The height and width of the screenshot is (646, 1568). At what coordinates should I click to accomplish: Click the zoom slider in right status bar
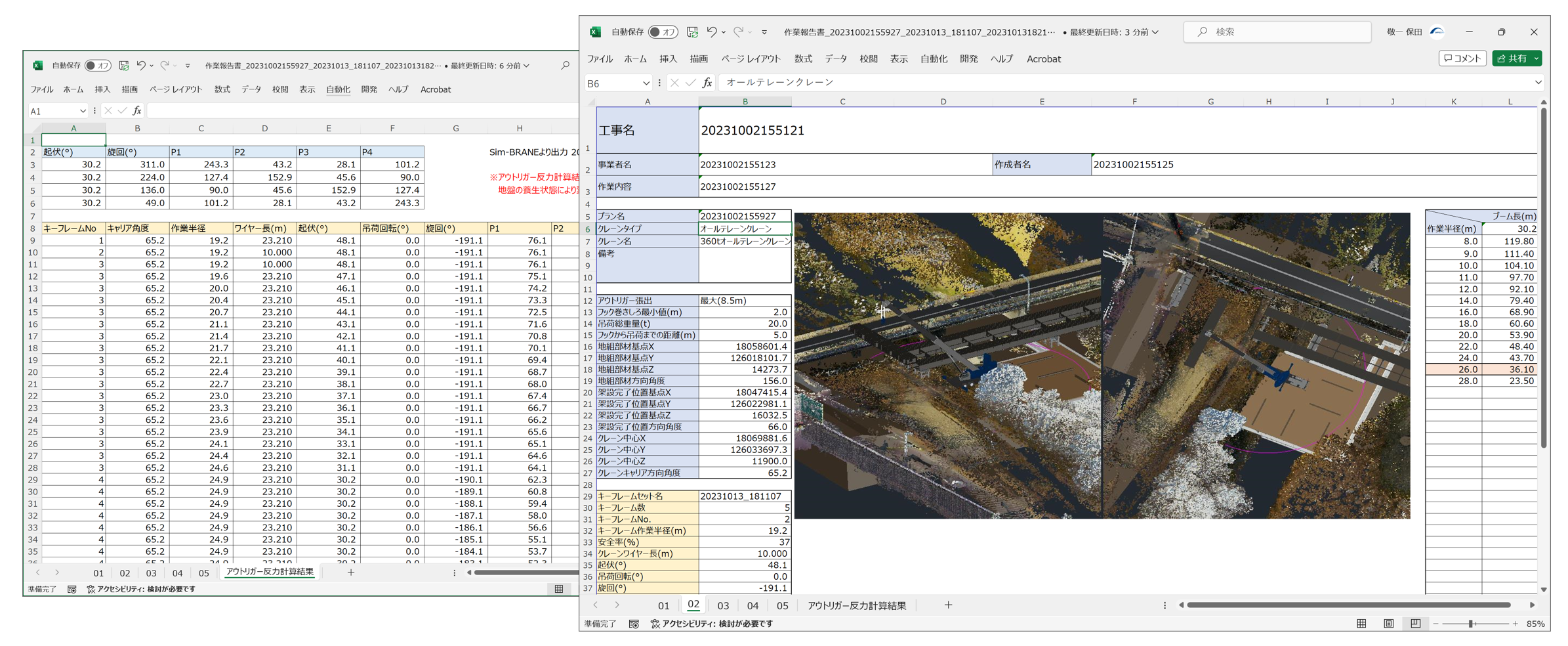click(x=1472, y=624)
